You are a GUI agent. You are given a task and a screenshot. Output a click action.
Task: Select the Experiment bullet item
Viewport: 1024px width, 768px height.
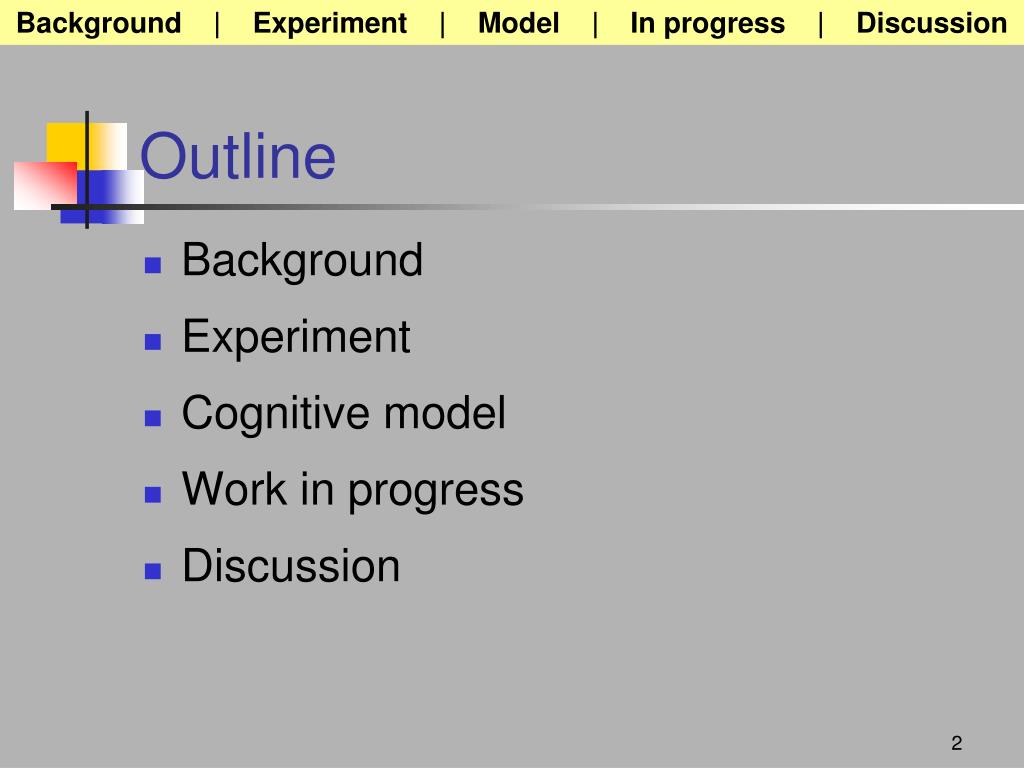click(296, 337)
